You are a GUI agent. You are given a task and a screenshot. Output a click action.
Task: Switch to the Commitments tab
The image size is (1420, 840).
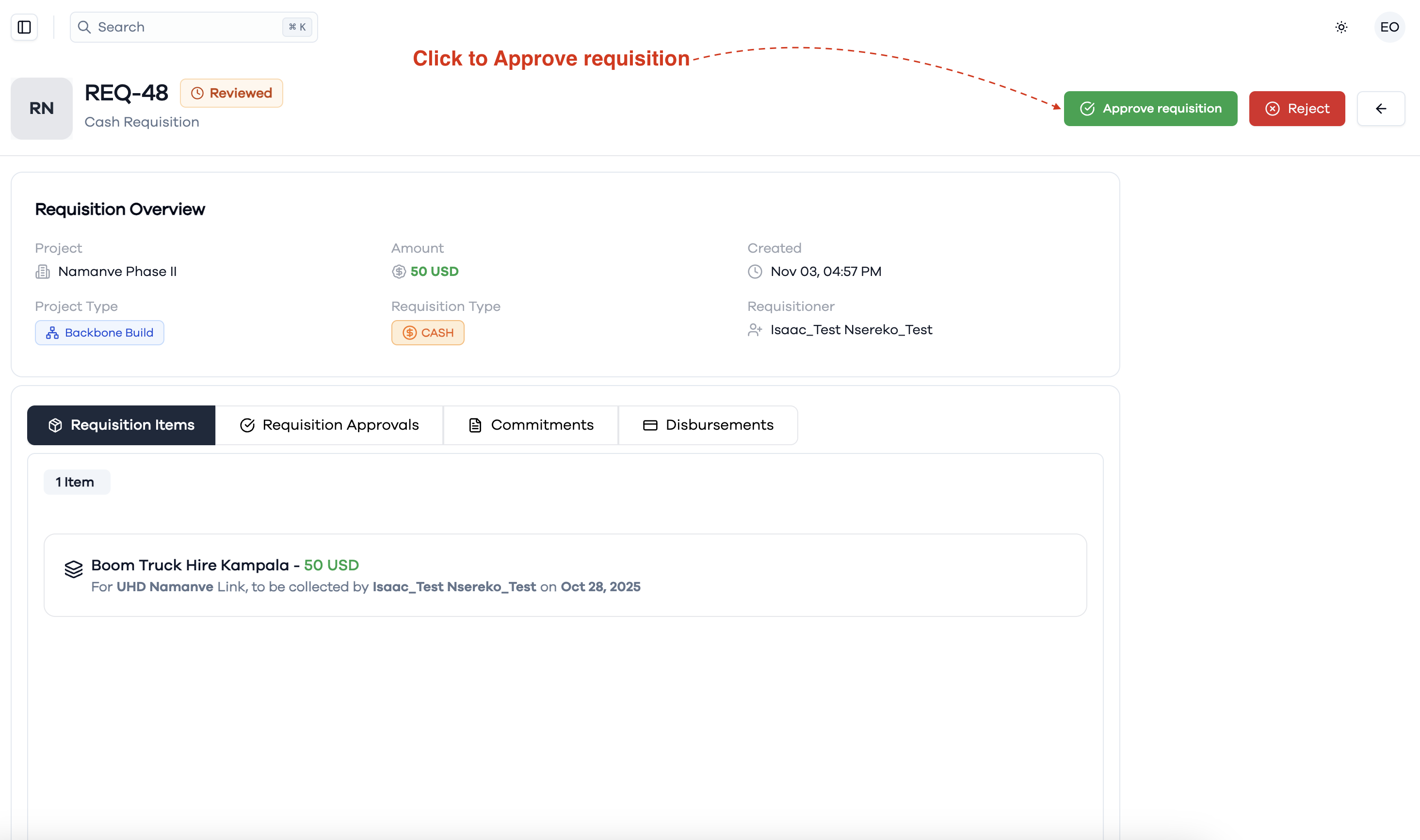(x=530, y=425)
